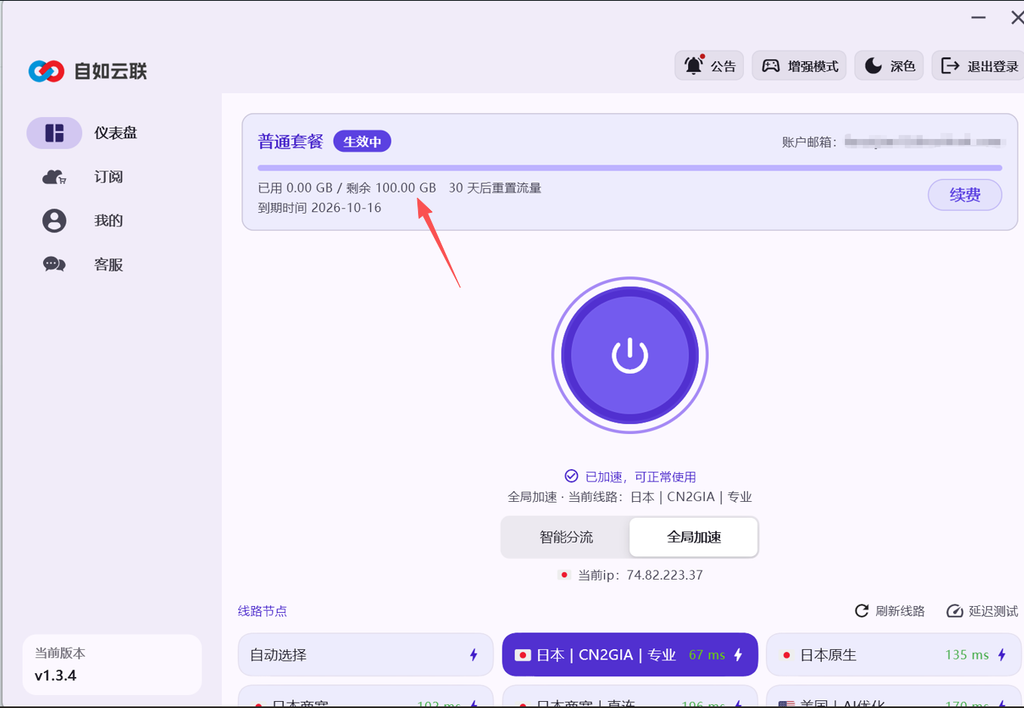Click the v1.3.4 version number
Screen dimensions: 1024x708
click(x=56, y=675)
